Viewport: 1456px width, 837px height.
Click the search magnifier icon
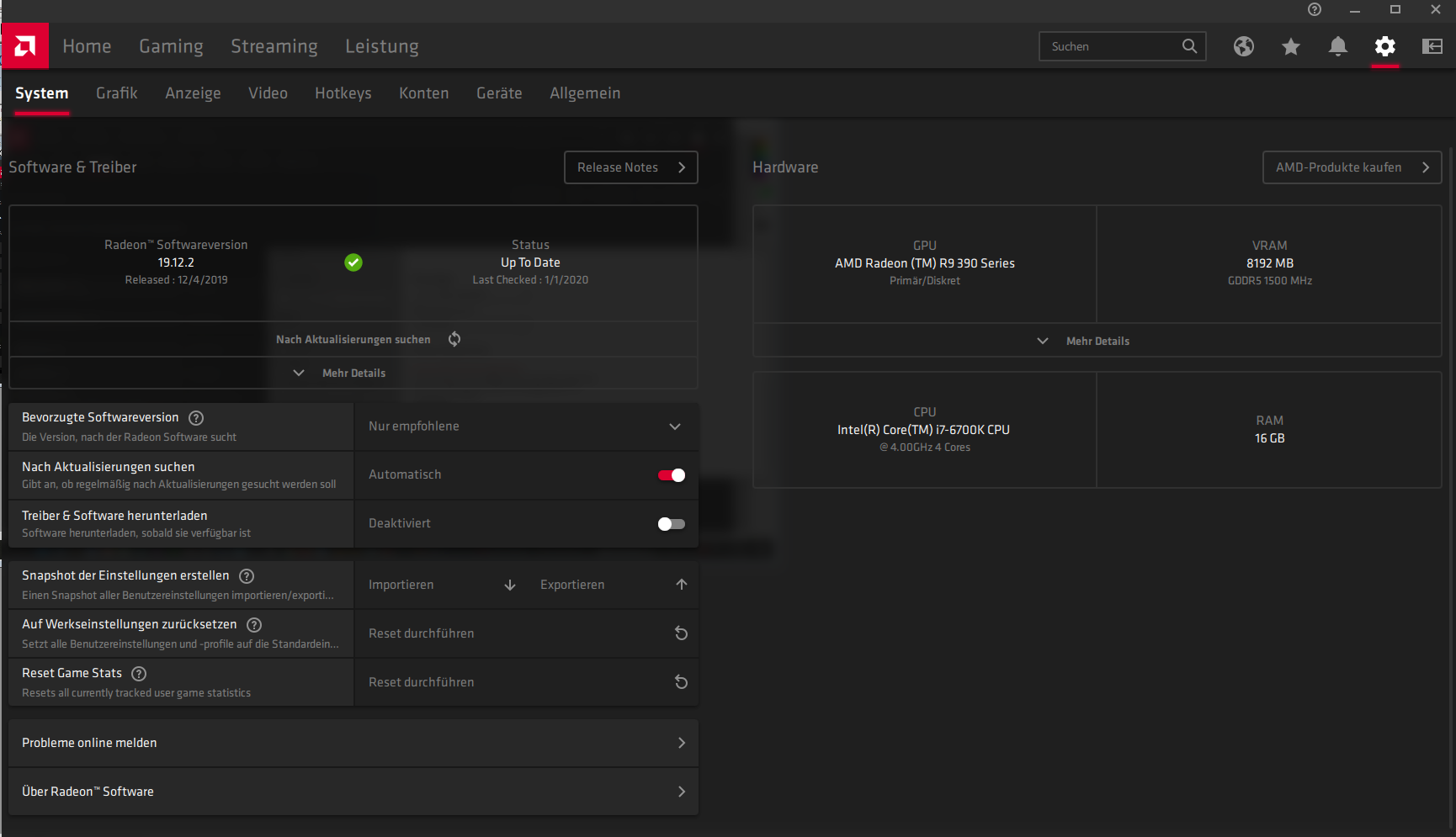coord(1189,46)
